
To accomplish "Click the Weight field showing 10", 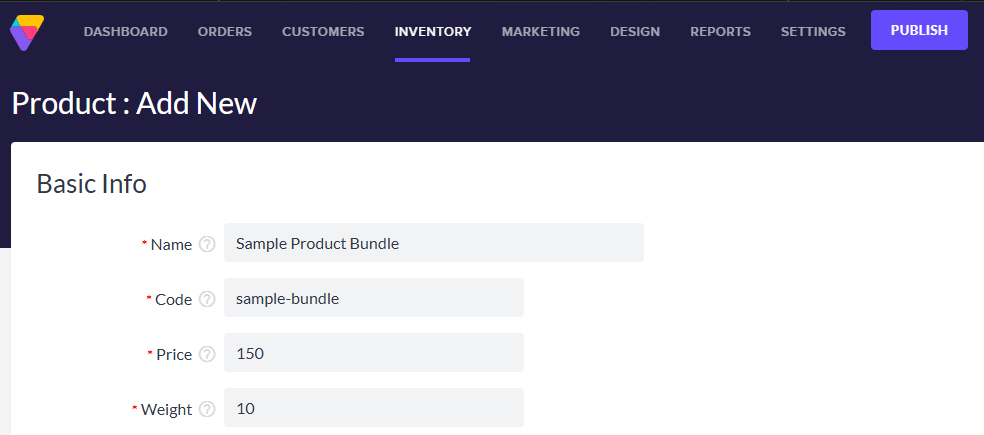I will 374,407.
